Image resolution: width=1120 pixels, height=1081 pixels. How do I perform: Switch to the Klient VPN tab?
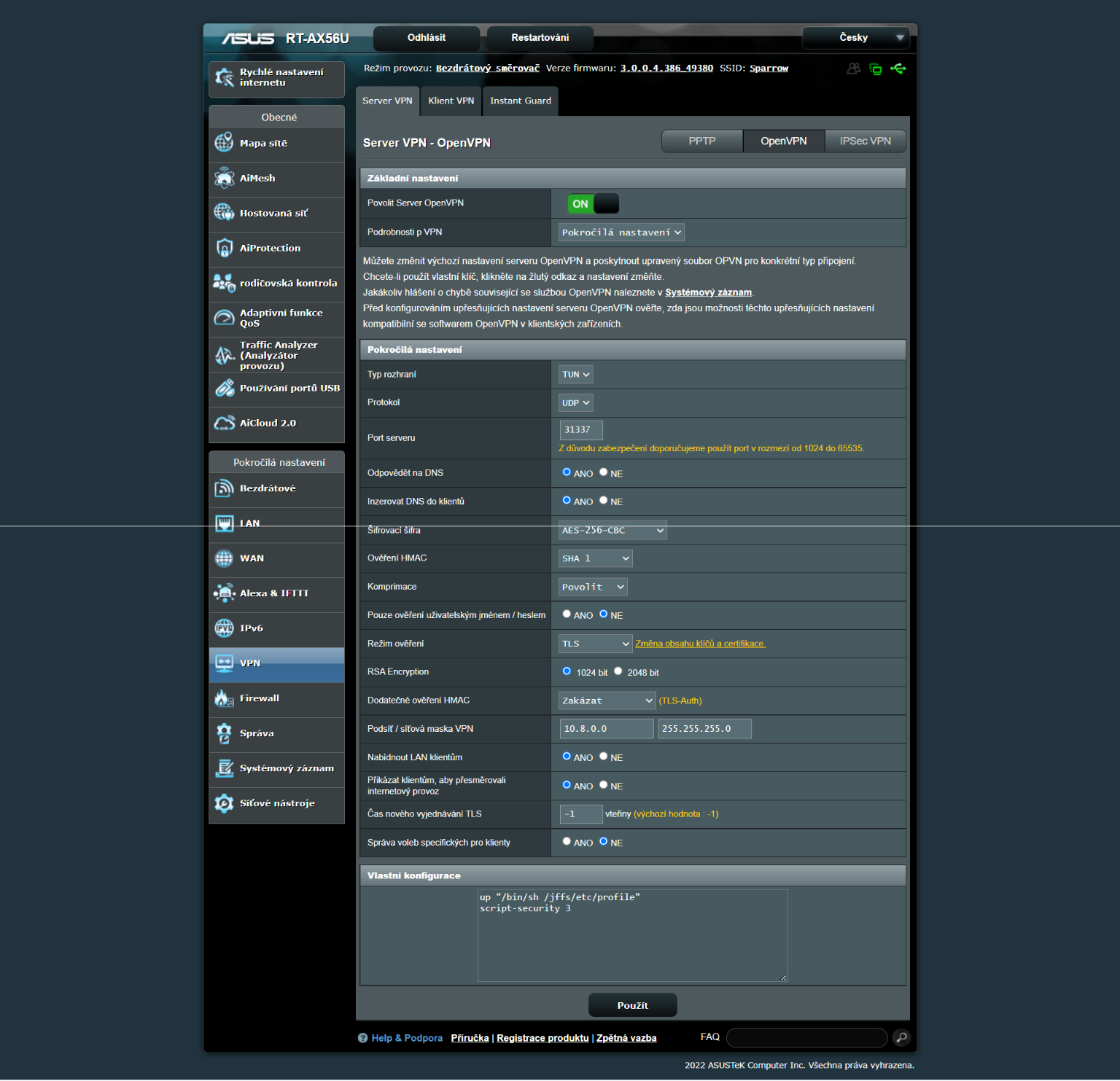click(x=451, y=101)
